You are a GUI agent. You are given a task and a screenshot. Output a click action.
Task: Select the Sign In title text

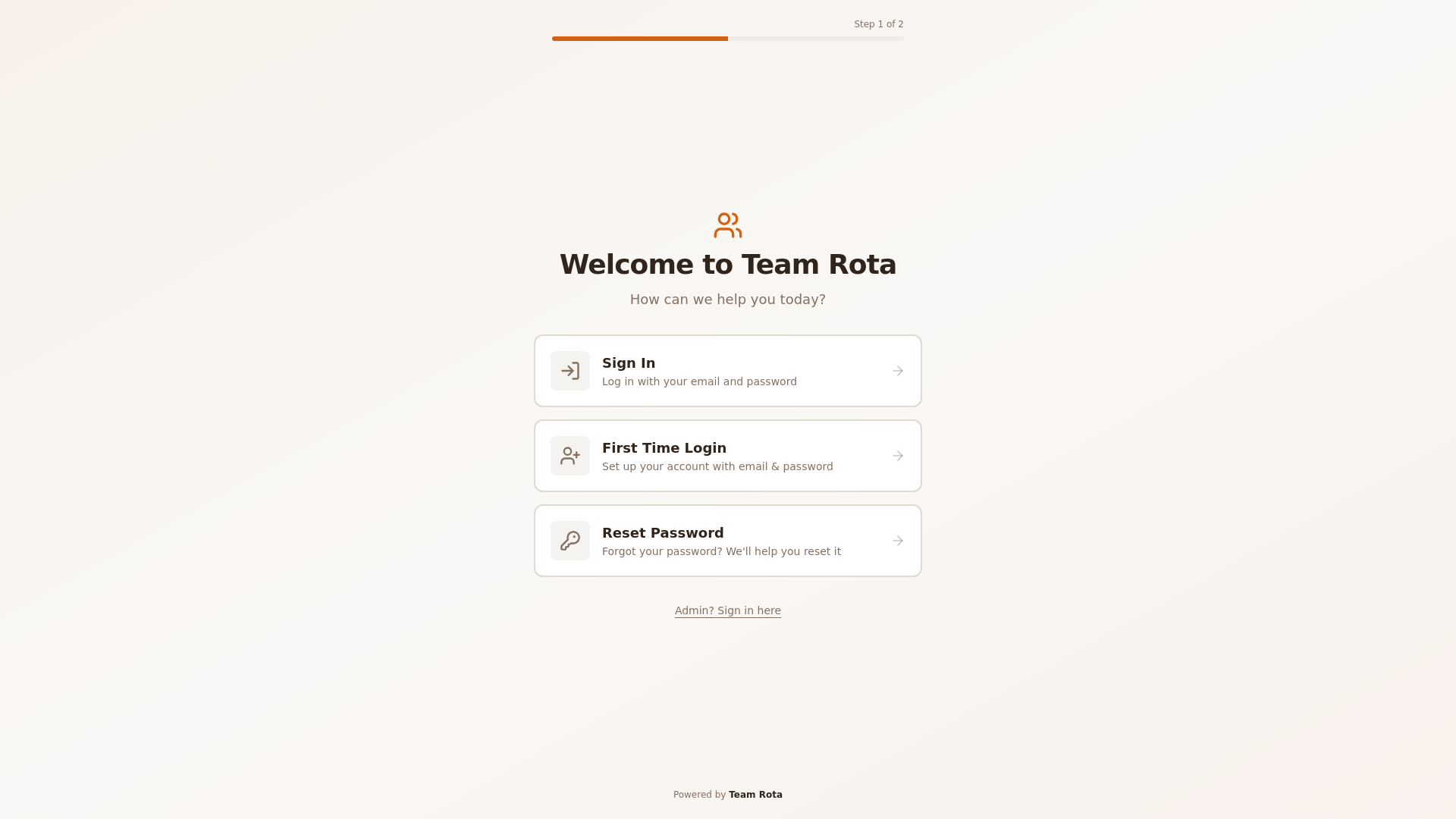(629, 363)
